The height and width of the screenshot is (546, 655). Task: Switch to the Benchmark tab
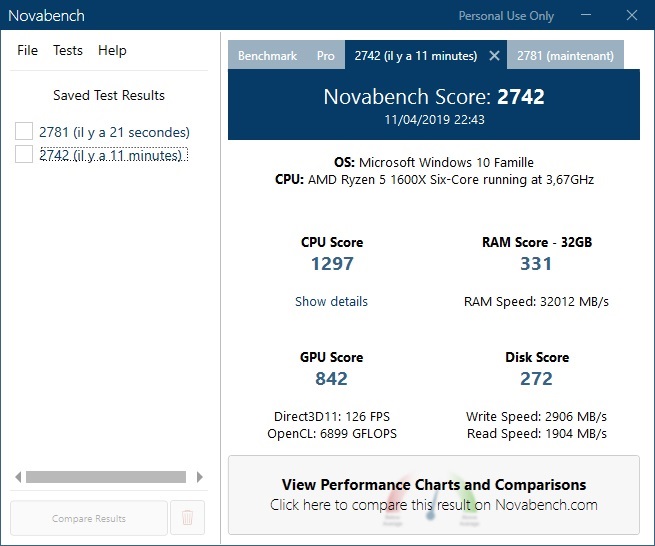(x=267, y=56)
